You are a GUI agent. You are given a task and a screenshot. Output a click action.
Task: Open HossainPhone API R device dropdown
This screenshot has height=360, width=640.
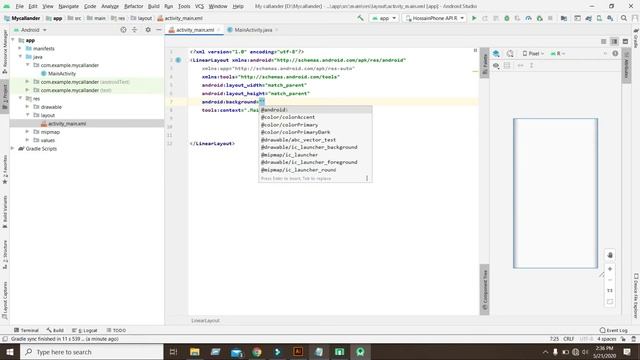click(x=434, y=18)
